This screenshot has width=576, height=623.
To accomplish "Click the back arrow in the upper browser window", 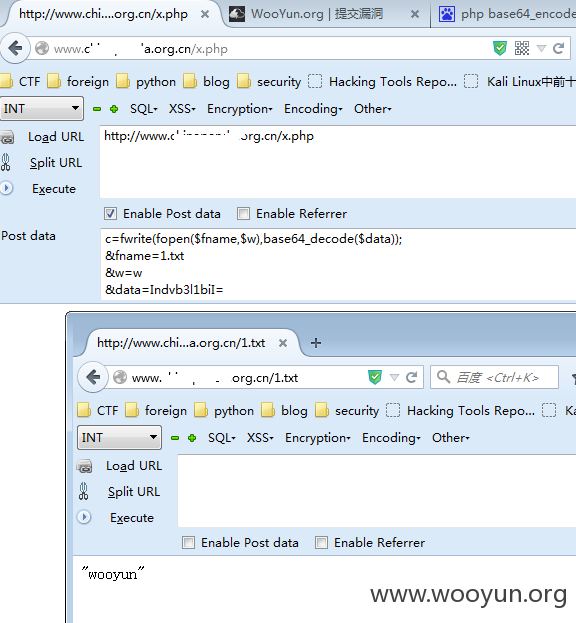I will 15,48.
